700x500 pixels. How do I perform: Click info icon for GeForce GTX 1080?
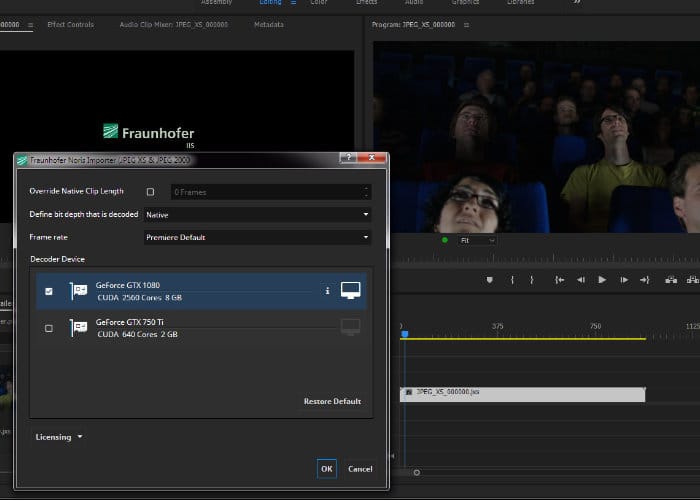[x=327, y=291]
